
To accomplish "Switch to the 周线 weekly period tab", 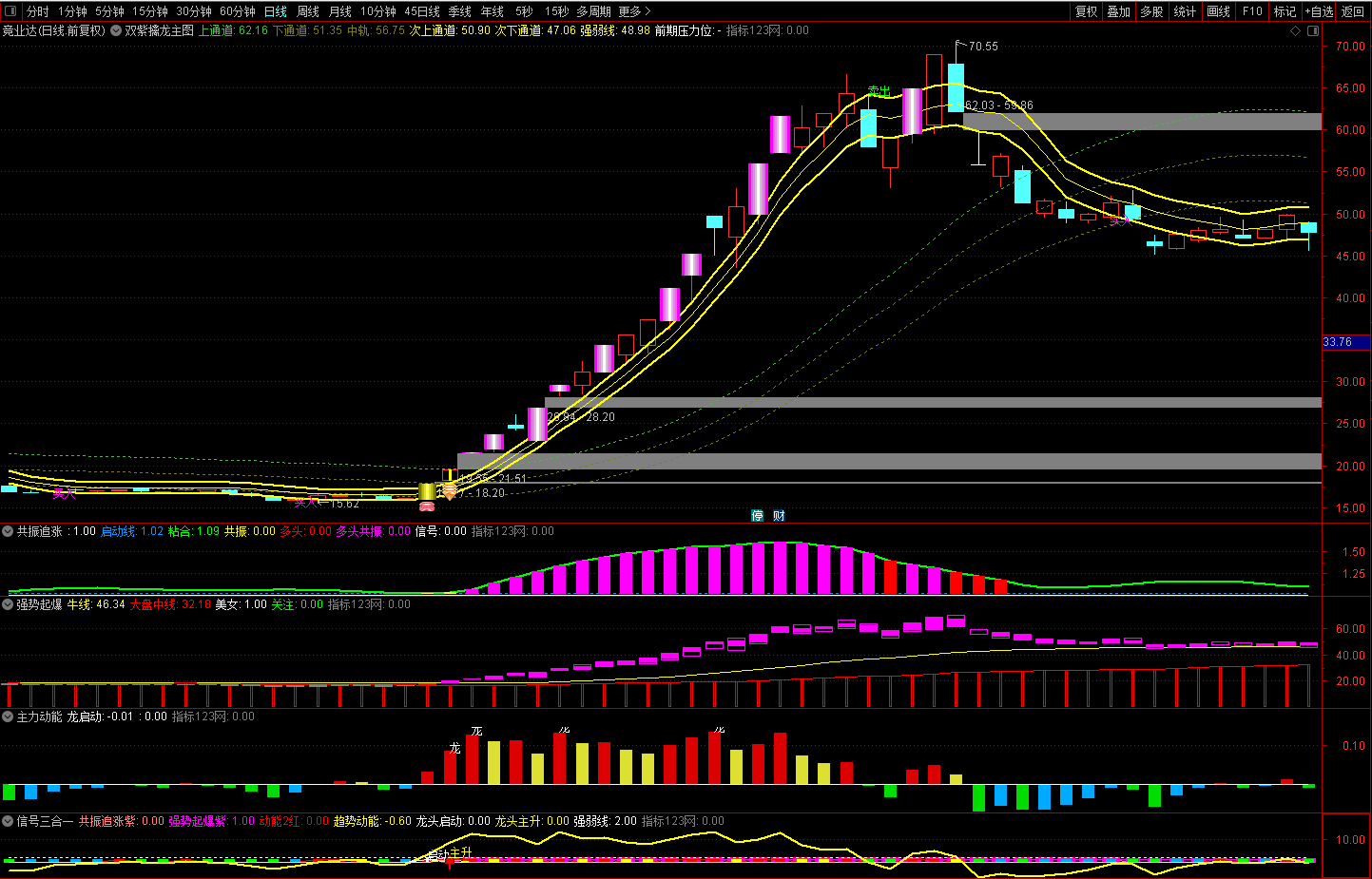I will [x=308, y=11].
